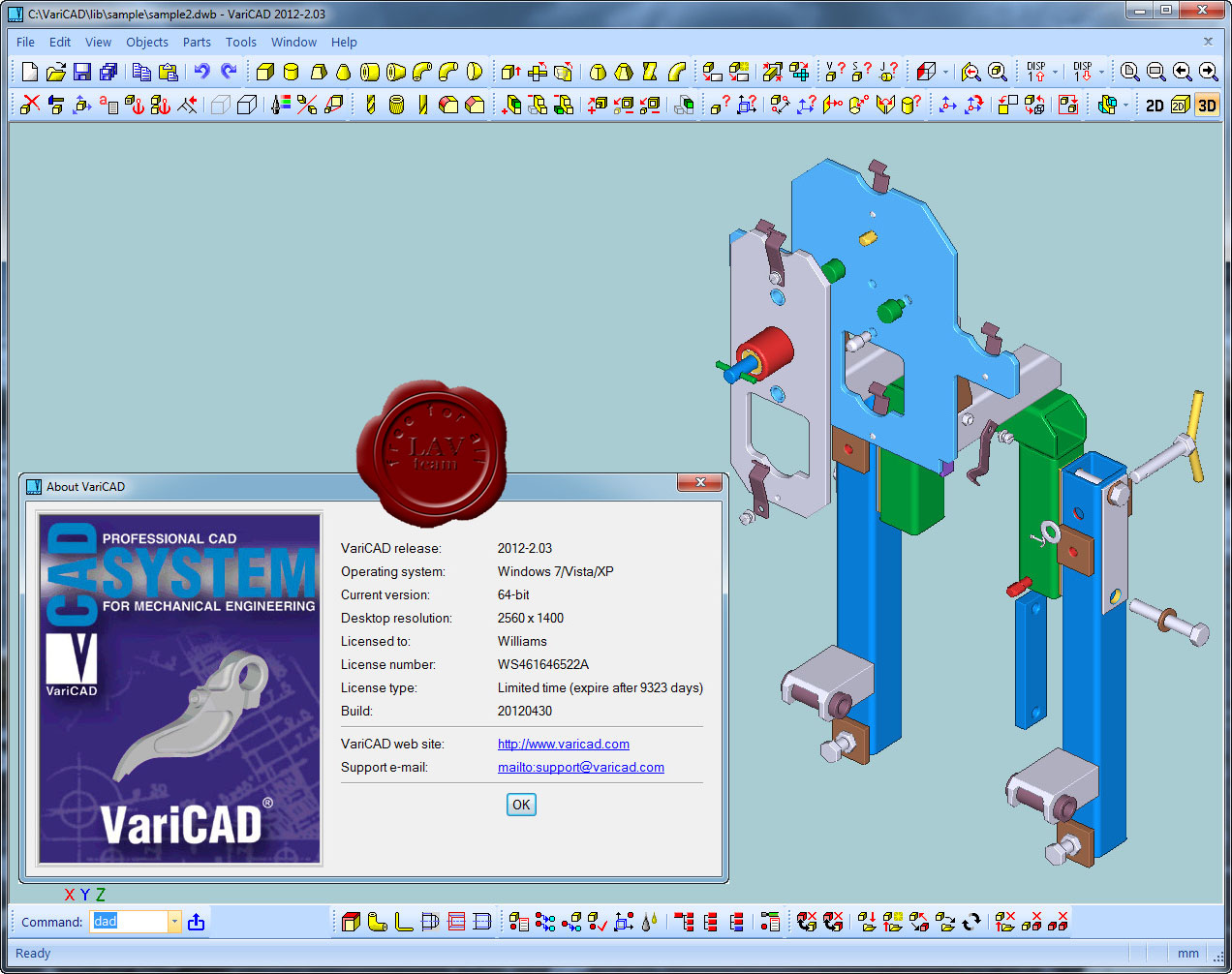
Task: Click the volume check V? icon
Action: tap(834, 72)
